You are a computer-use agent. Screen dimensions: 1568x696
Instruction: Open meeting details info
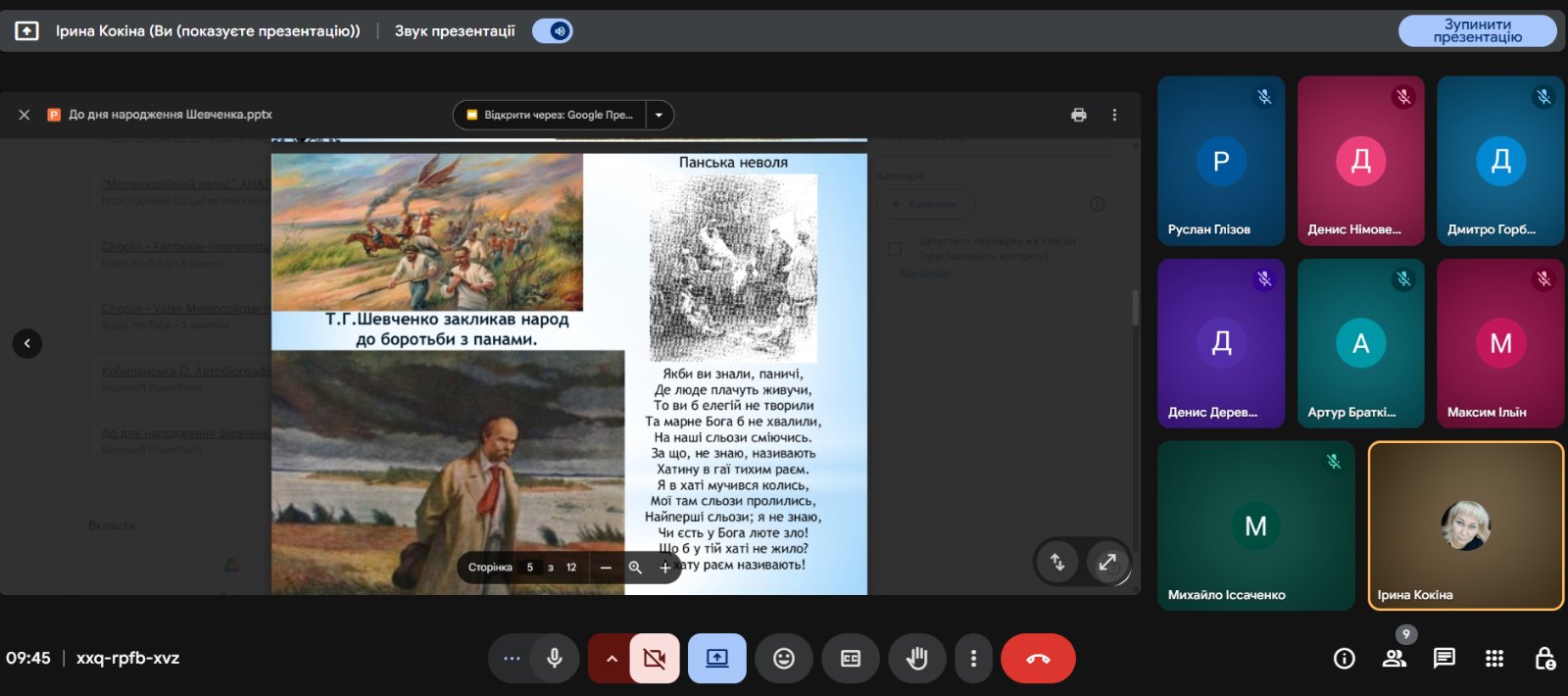(x=1344, y=659)
